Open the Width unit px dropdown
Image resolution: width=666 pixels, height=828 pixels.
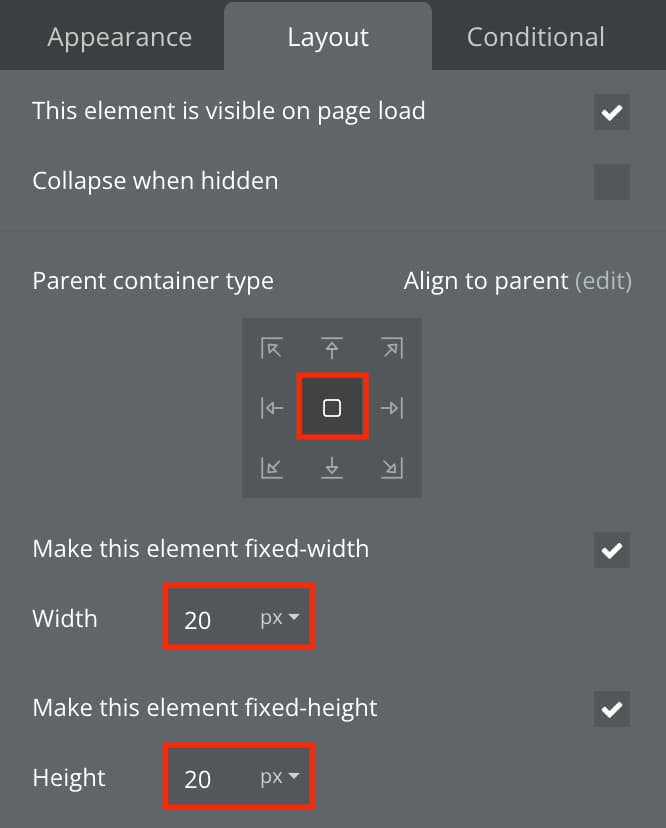[x=280, y=617]
